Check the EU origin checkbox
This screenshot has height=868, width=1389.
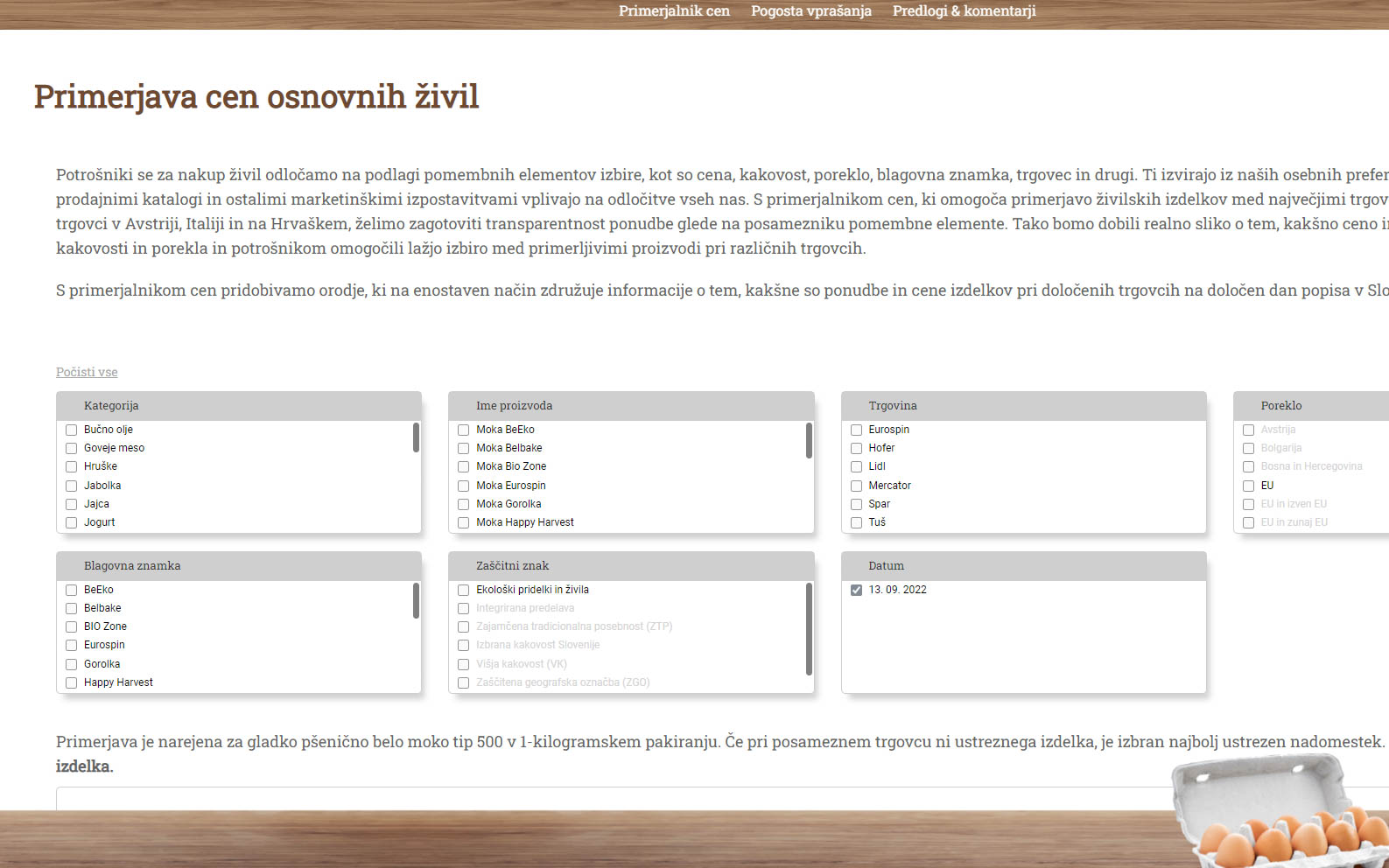(x=1249, y=486)
